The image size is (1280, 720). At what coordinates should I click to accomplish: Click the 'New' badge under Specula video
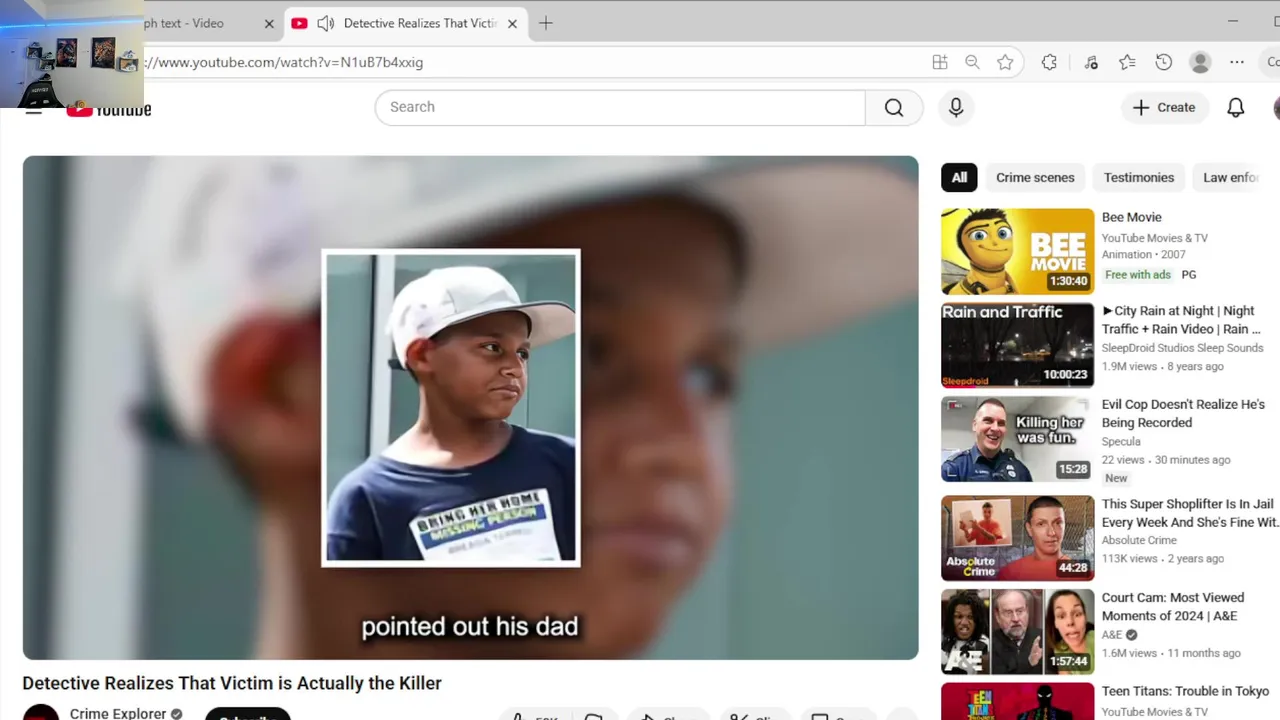click(1116, 479)
